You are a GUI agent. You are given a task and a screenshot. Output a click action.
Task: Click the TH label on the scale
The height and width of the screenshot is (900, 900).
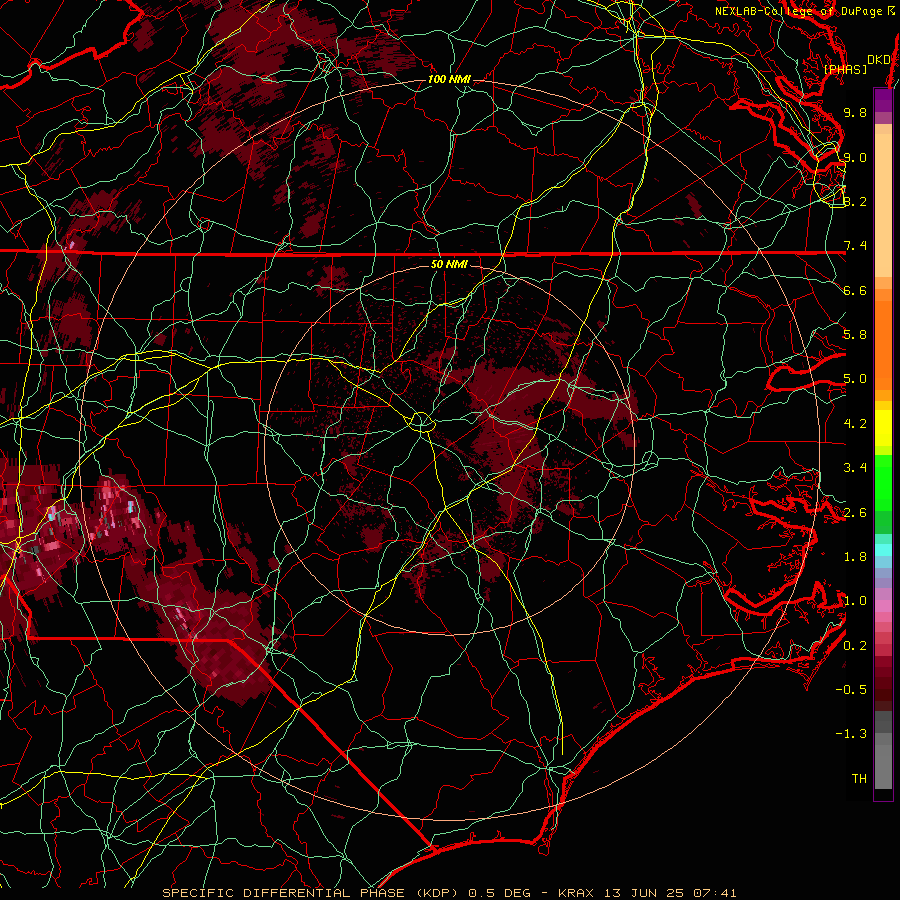(859, 779)
